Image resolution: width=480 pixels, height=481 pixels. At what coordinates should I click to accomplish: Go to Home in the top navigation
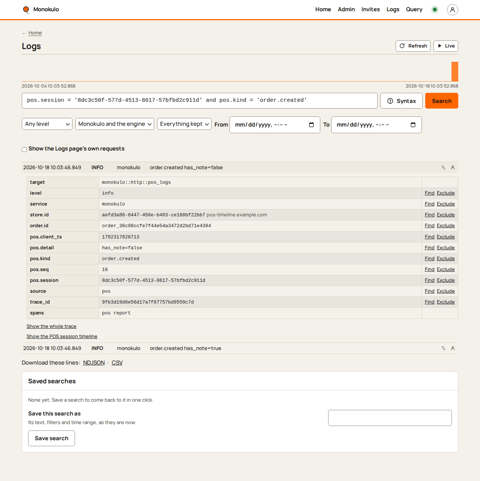[x=323, y=9]
